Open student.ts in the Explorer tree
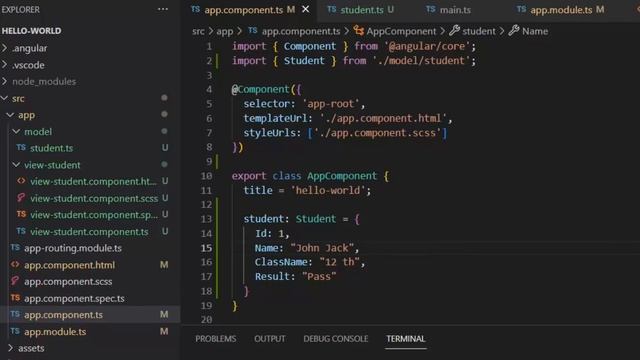Viewport: 640px width, 360px height. click(51, 148)
